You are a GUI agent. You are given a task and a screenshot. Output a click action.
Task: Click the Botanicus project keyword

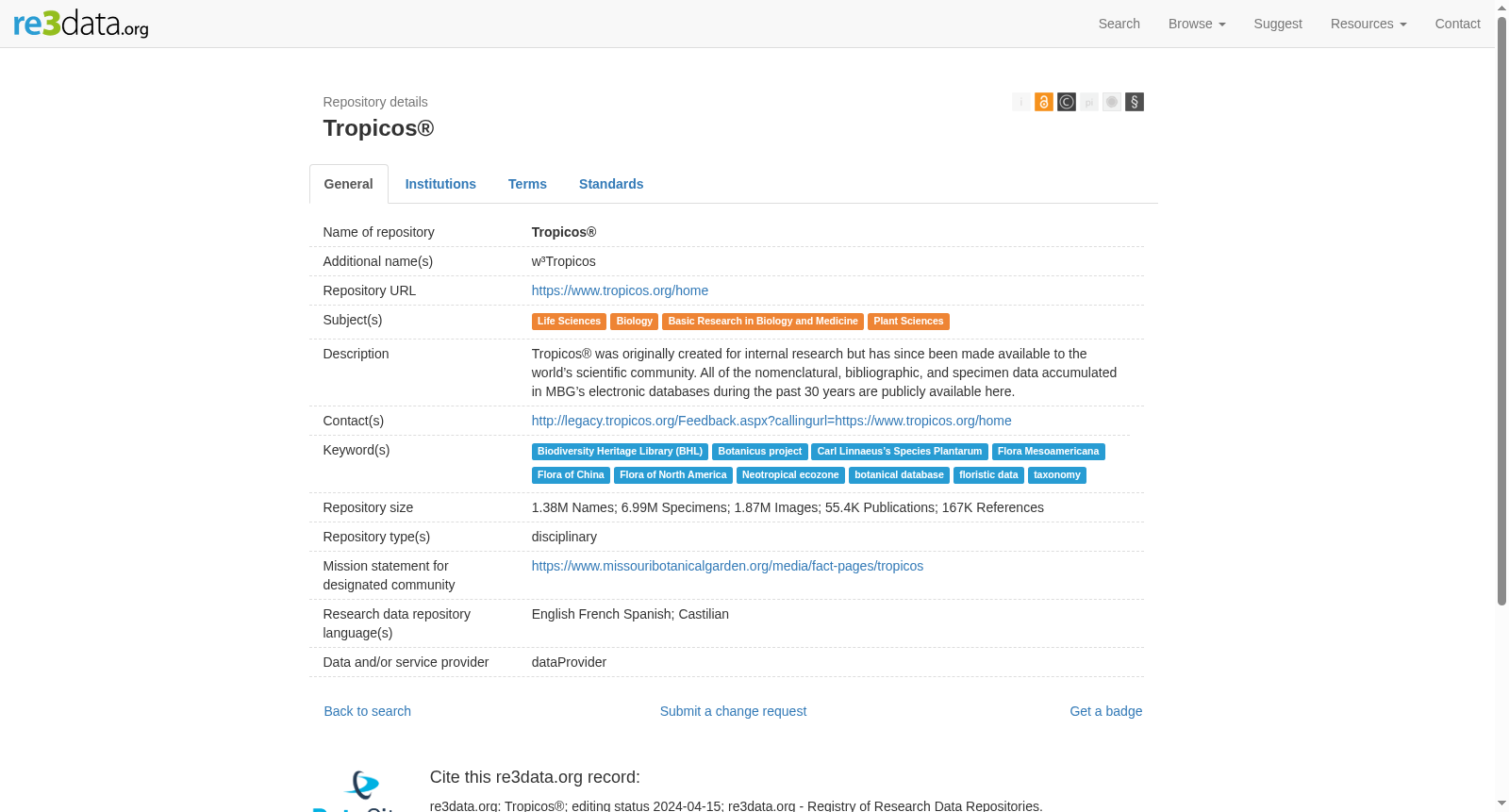(x=759, y=452)
